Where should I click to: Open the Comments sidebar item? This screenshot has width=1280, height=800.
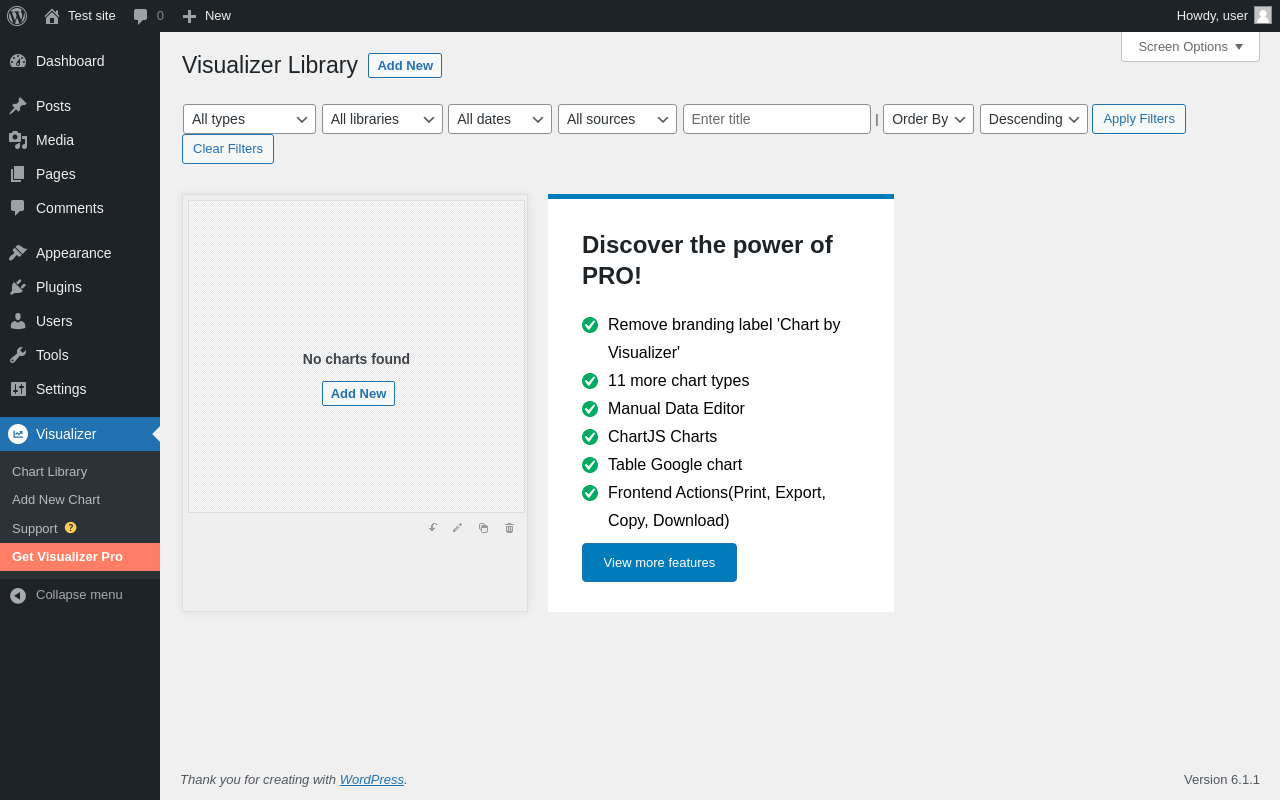tap(80, 208)
